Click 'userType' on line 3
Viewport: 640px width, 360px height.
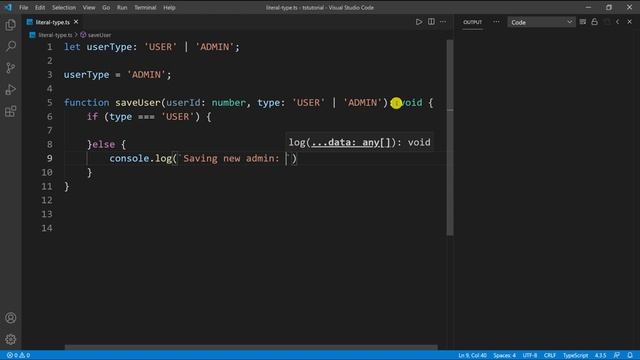click(x=87, y=75)
